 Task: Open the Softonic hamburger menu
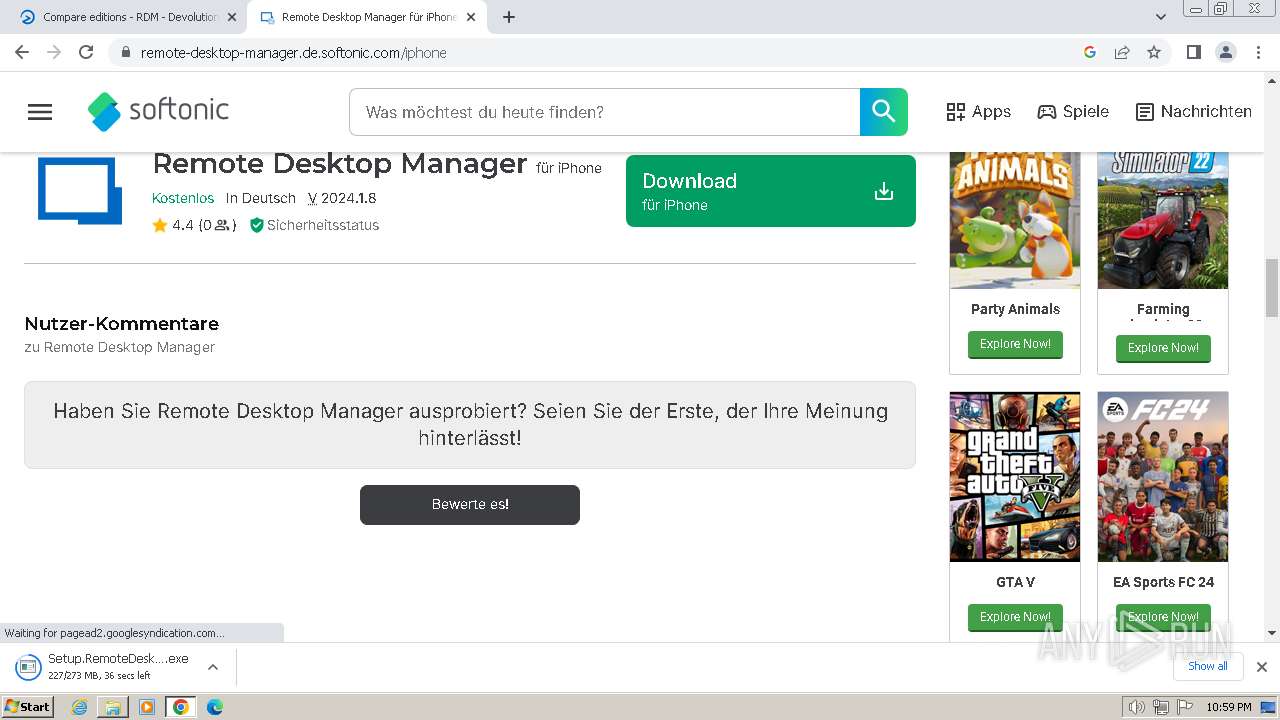point(40,112)
